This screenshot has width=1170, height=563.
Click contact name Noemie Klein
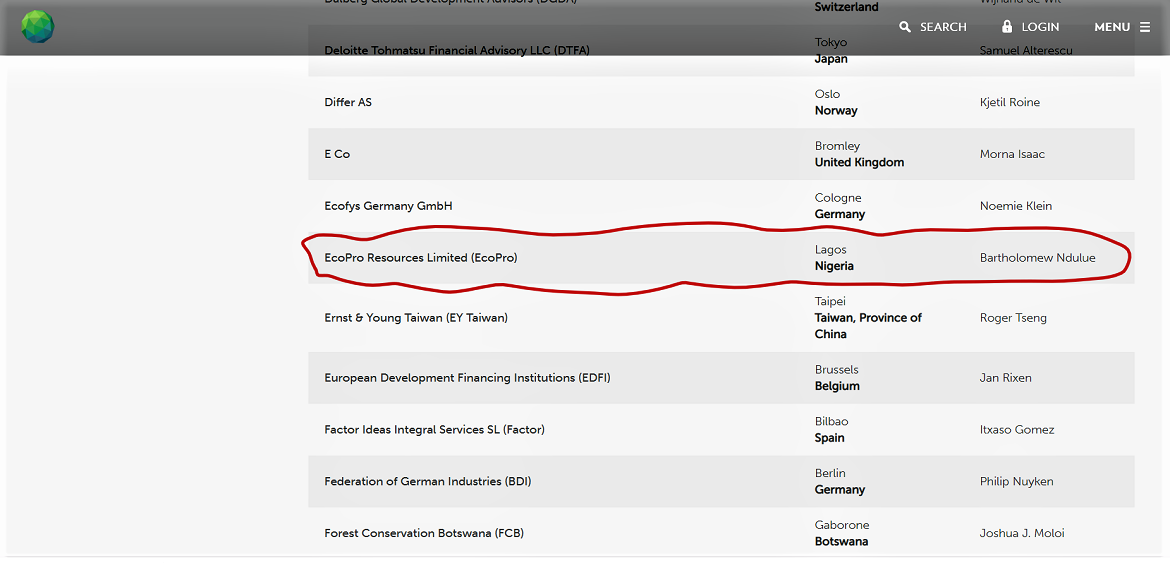pos(1016,206)
